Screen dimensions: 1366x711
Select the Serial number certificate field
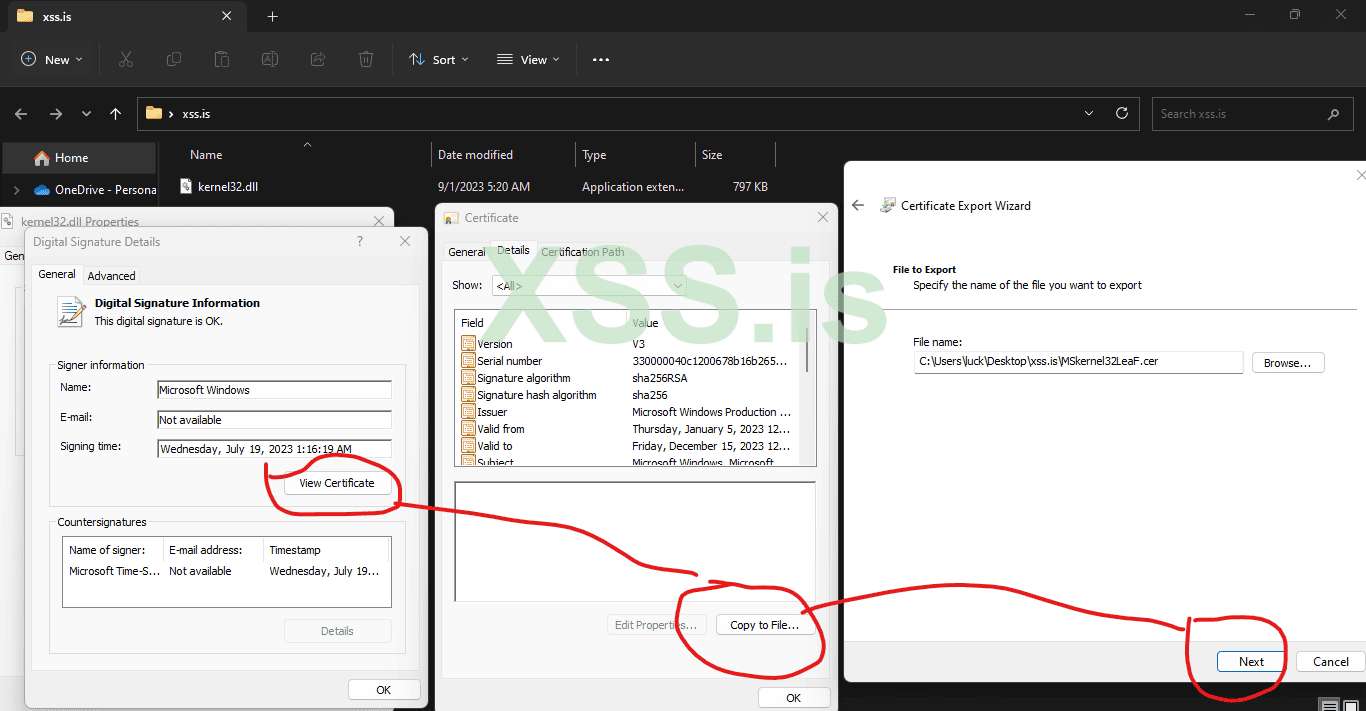click(x=509, y=361)
